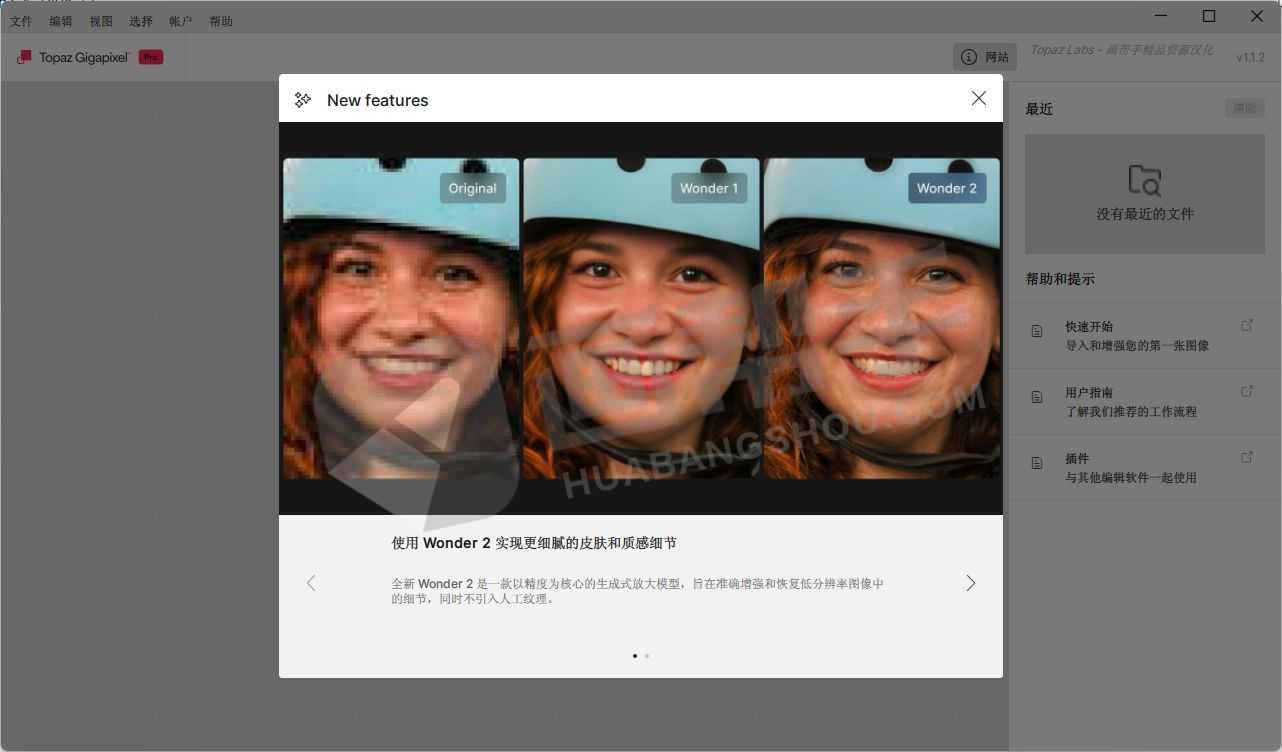Click the external link icon for 用户指南
1282x752 pixels.
pos(1247,391)
